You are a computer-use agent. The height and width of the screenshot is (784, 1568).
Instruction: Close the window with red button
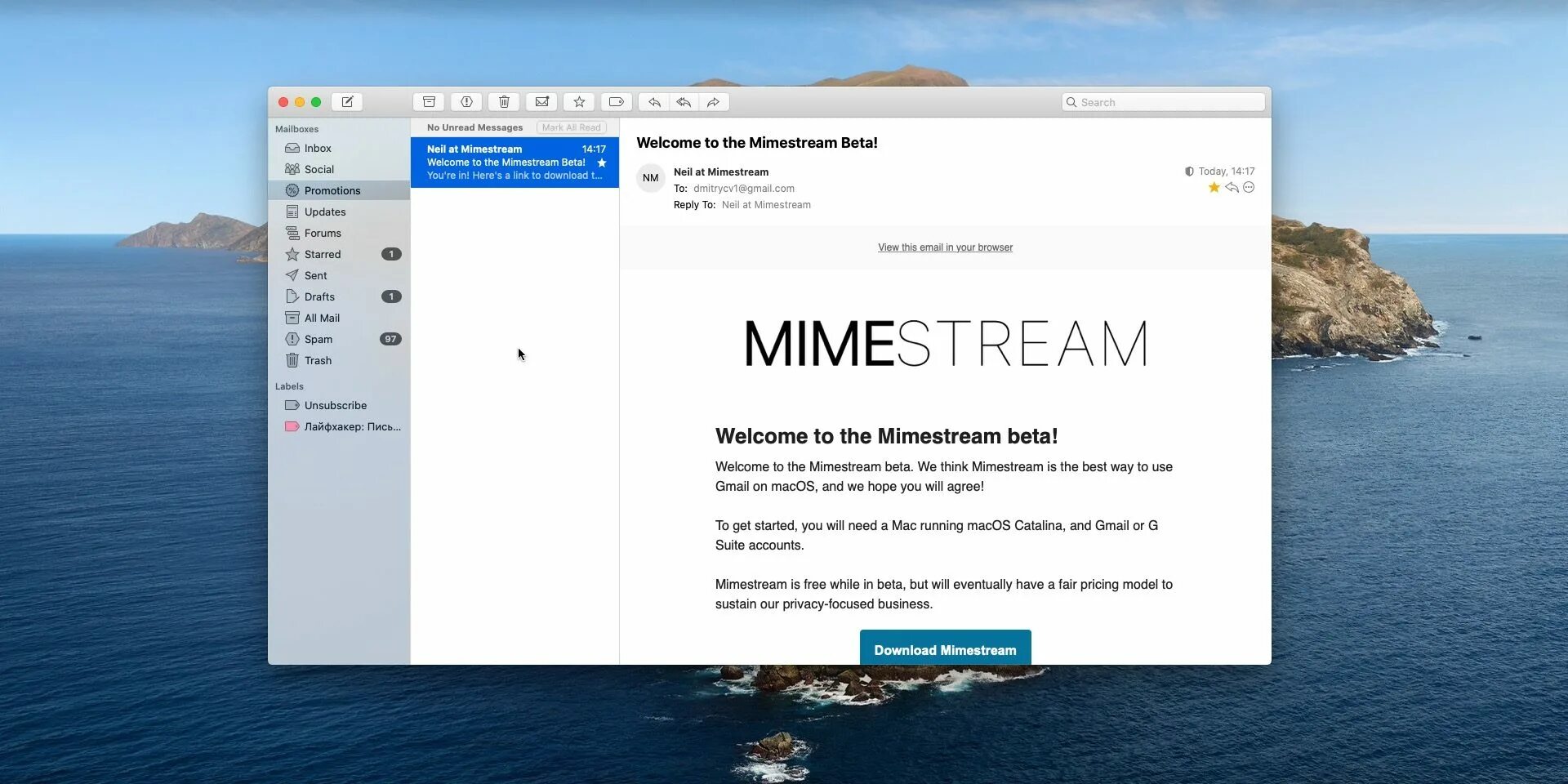point(283,102)
